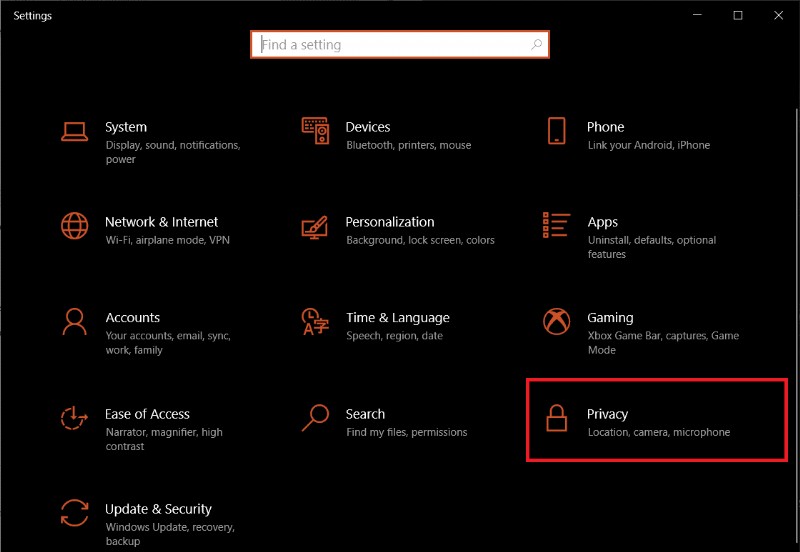Open Personalization settings title

(390, 222)
